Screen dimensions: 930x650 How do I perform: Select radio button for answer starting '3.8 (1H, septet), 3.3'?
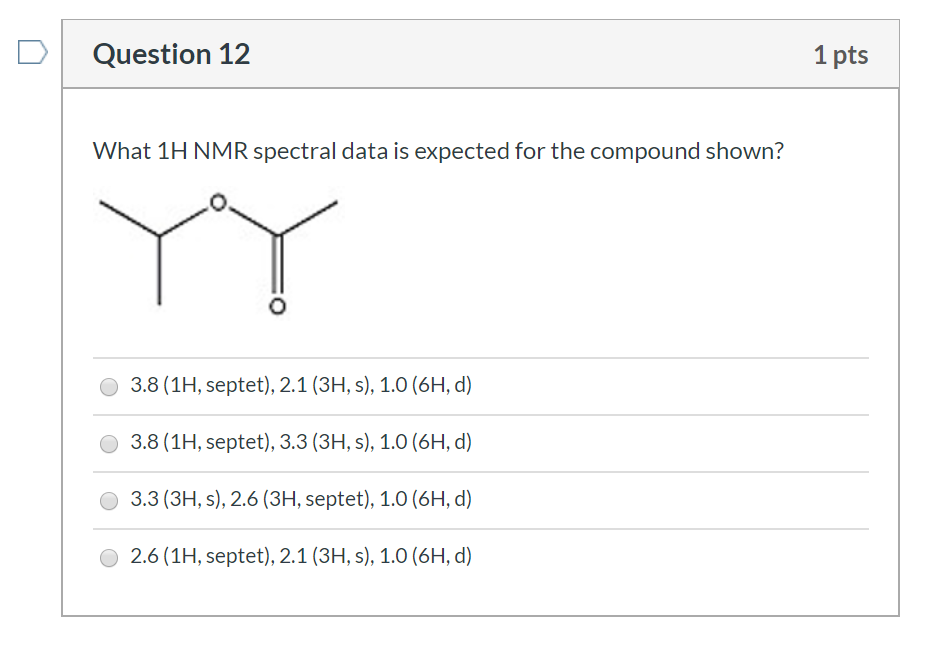click(108, 444)
